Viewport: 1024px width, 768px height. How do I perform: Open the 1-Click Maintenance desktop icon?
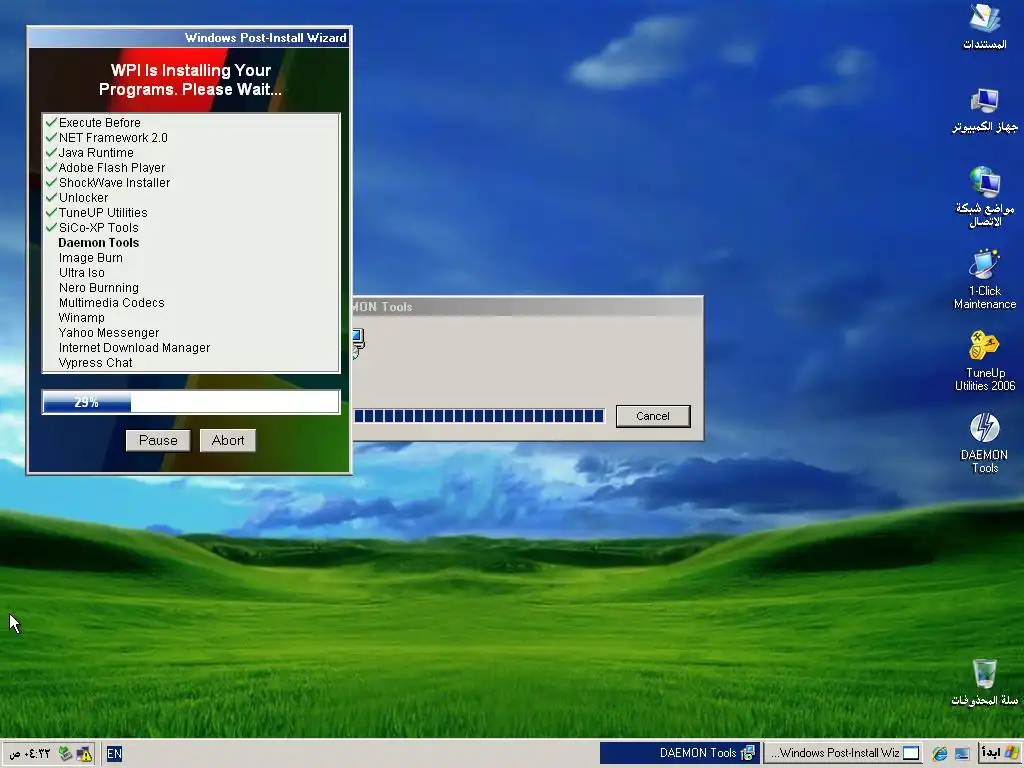tap(984, 279)
